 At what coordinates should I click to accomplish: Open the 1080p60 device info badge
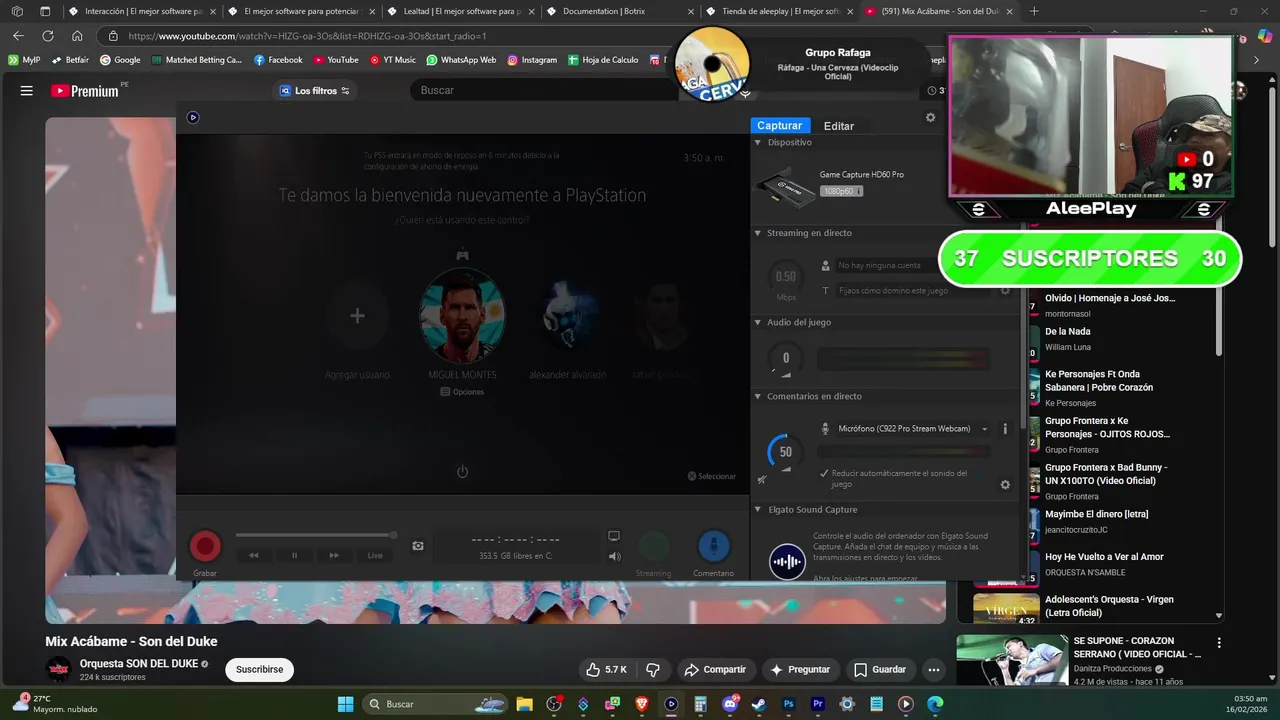[841, 191]
